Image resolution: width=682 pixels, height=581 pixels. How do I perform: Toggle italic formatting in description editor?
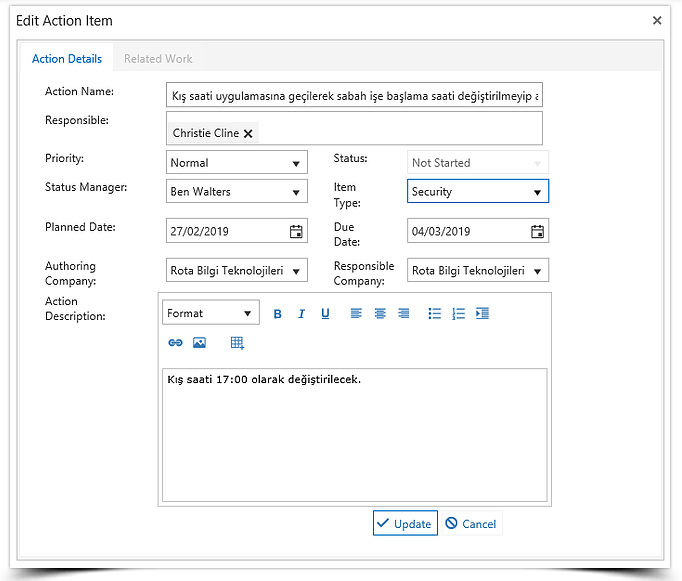click(301, 314)
